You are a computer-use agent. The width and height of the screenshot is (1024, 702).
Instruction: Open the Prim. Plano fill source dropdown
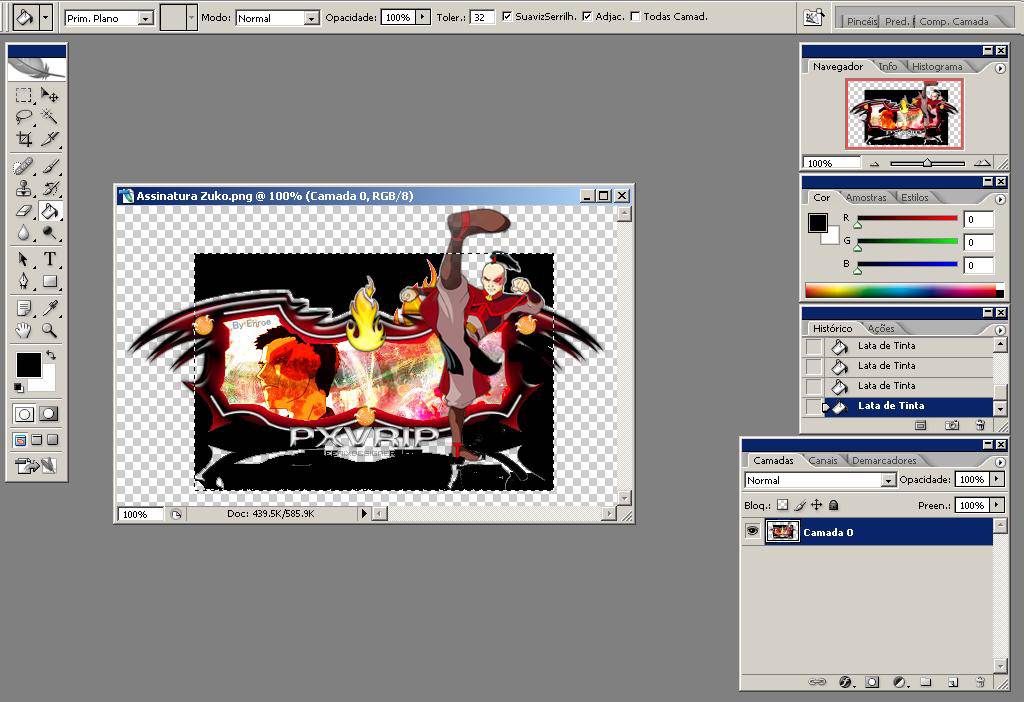(146, 18)
